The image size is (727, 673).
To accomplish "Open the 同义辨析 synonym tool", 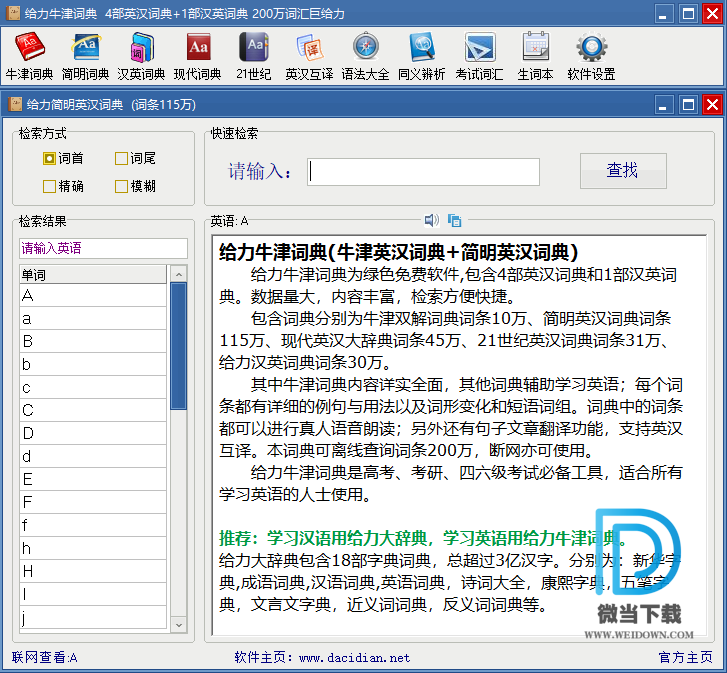I will [421, 56].
